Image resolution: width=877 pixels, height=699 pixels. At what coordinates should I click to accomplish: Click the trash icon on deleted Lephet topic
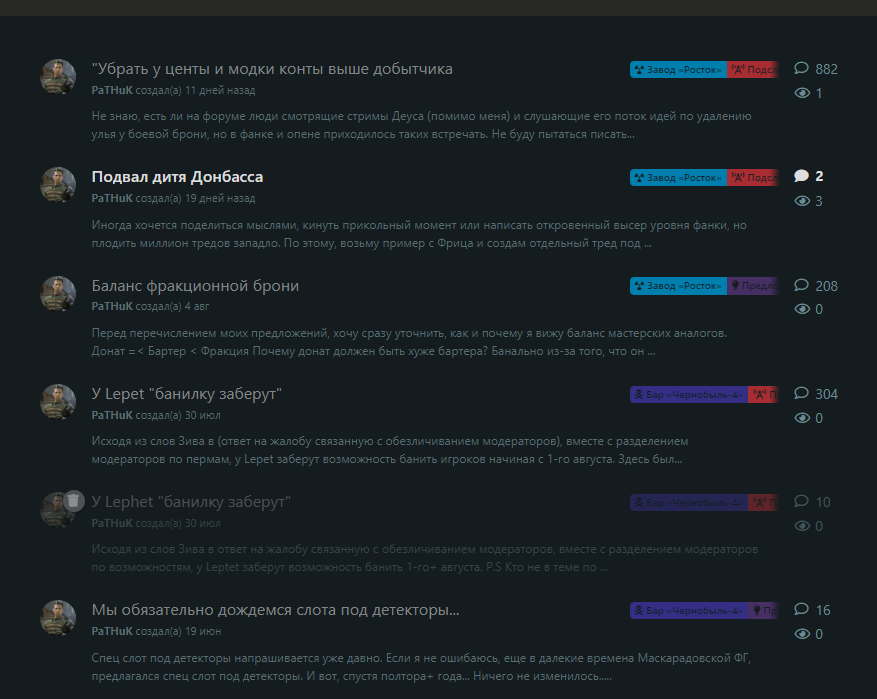tap(73, 500)
